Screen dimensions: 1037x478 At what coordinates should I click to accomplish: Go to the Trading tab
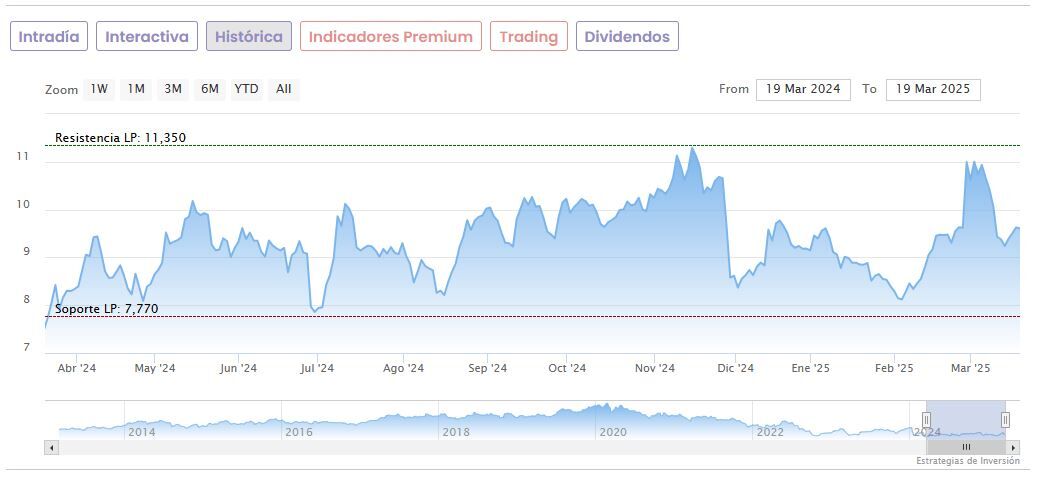click(x=528, y=37)
